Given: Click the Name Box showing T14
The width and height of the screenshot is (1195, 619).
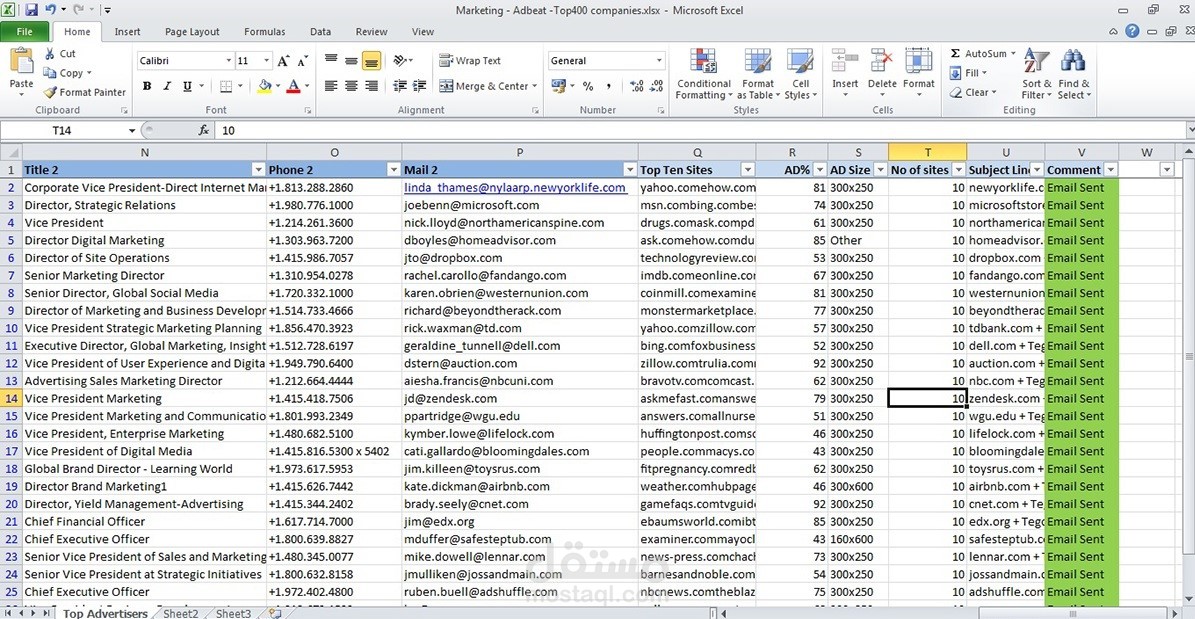Looking at the screenshot, I should 62,130.
